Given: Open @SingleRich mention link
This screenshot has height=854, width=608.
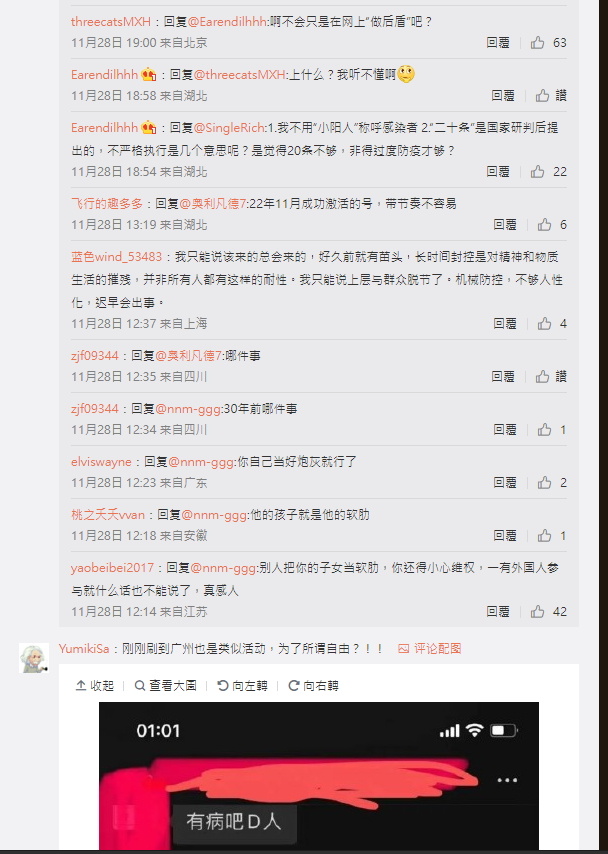Looking at the screenshot, I should (x=229, y=127).
